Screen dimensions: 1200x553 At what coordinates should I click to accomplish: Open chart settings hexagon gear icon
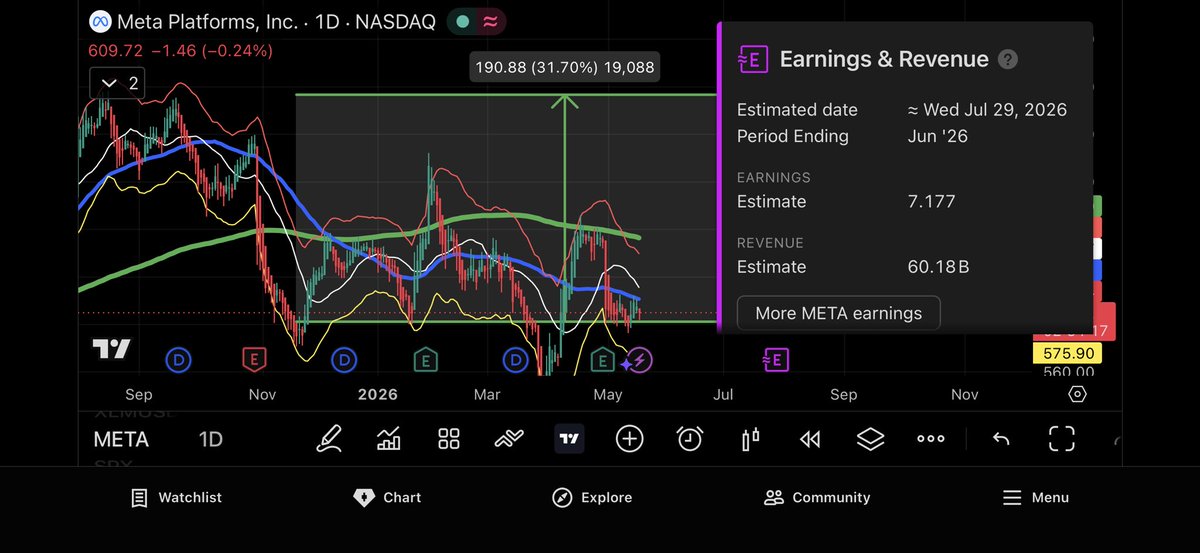[x=1077, y=394]
